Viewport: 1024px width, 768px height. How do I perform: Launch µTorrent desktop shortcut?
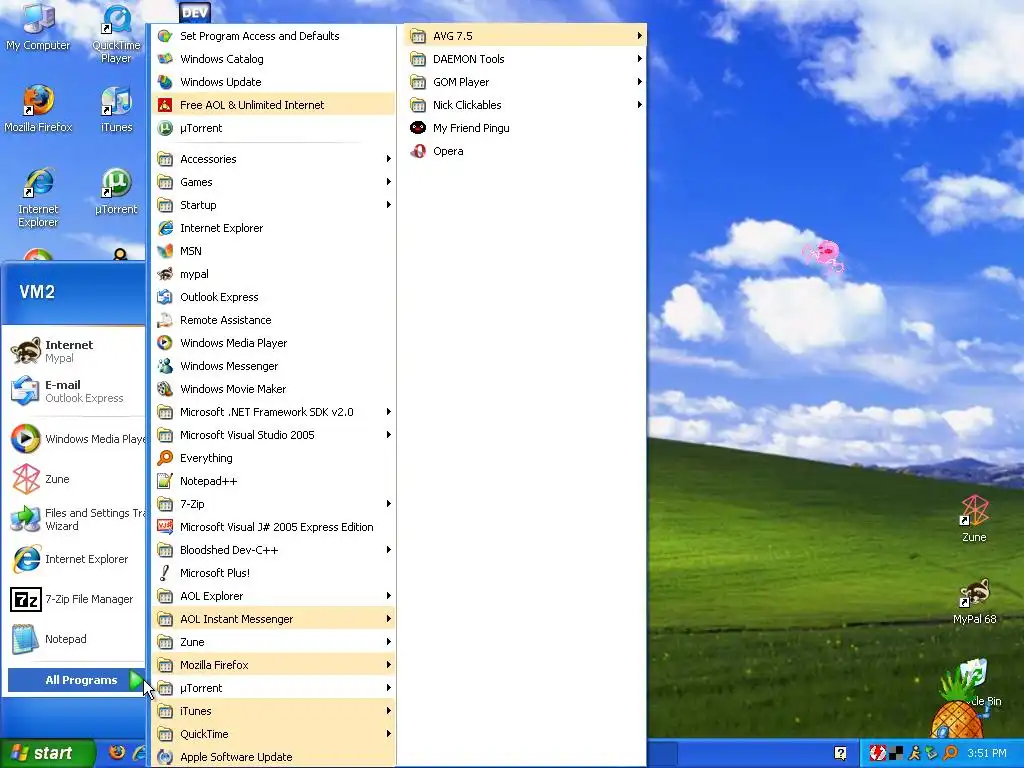click(x=116, y=191)
